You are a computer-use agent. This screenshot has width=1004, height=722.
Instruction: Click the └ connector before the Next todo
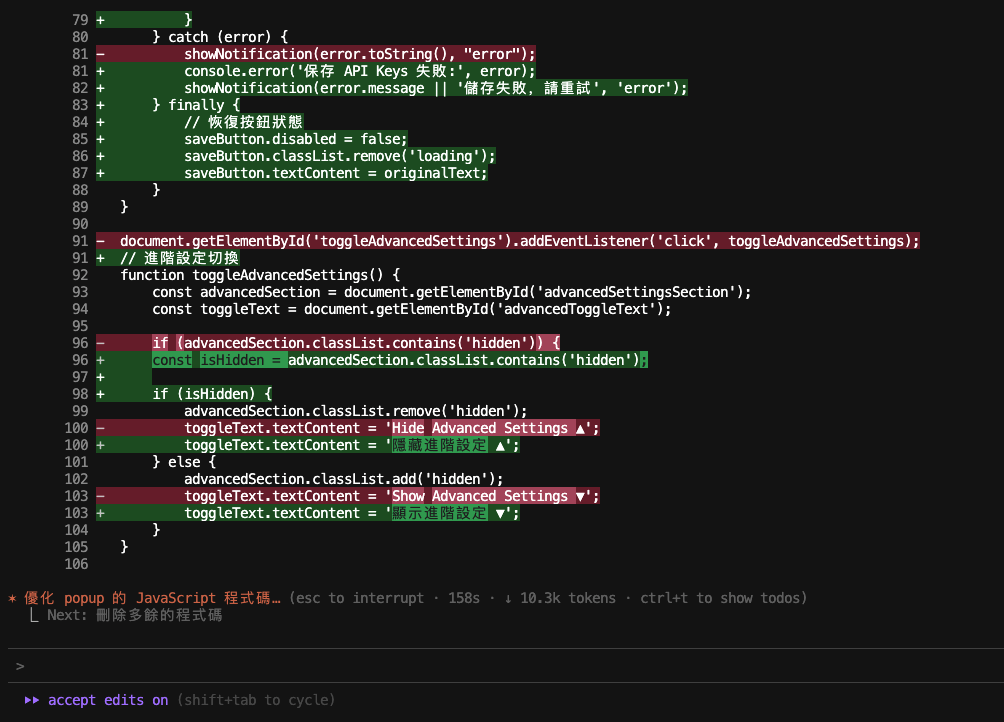[32, 615]
